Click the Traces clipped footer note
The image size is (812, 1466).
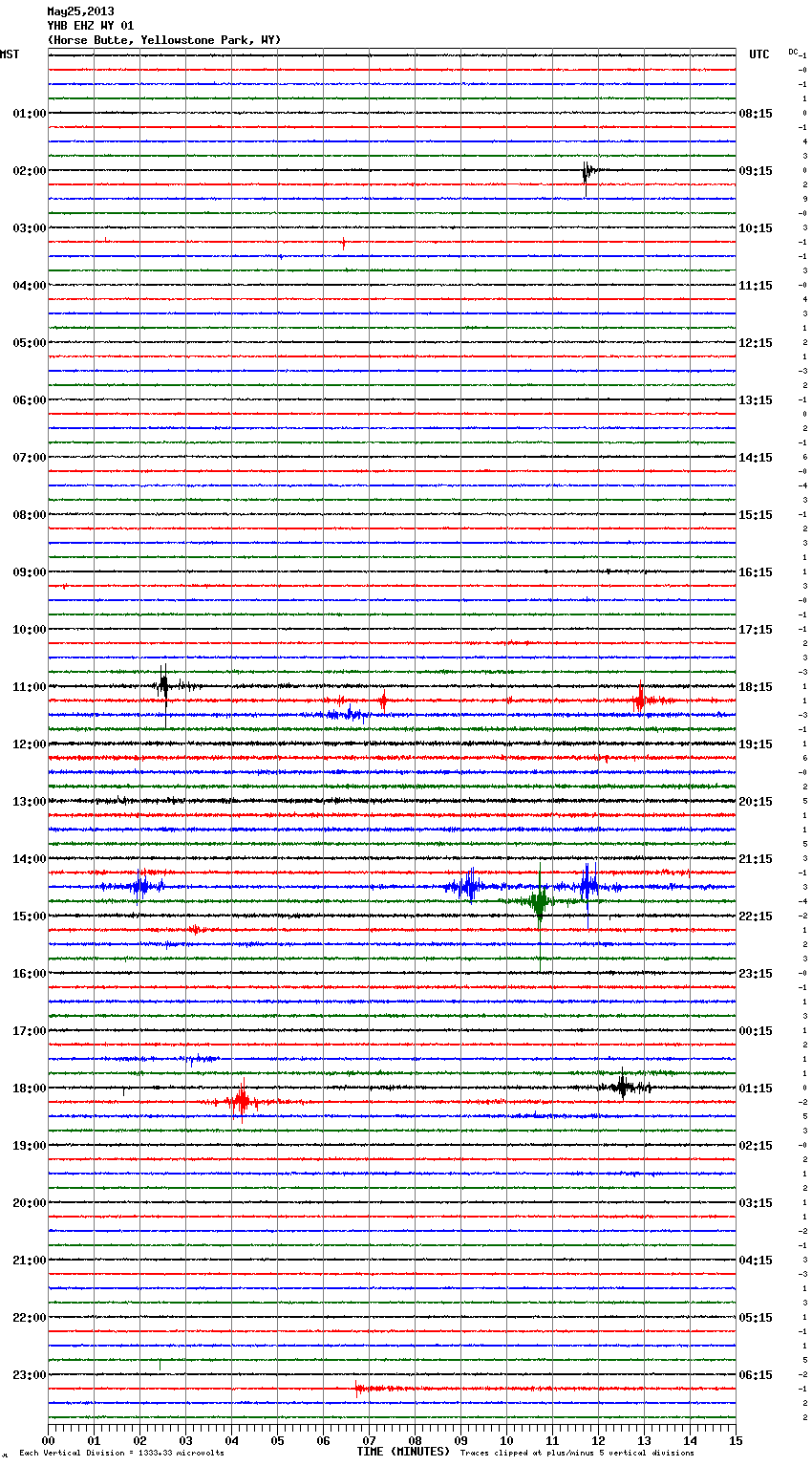(x=577, y=1453)
